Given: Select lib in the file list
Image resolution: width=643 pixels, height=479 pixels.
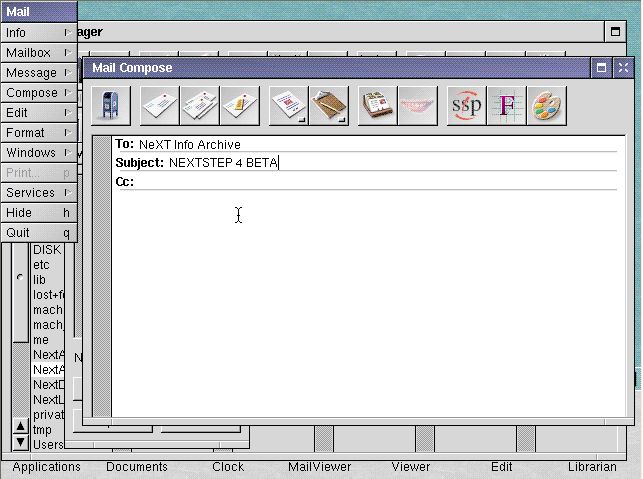Looking at the screenshot, I should click(x=48, y=280).
